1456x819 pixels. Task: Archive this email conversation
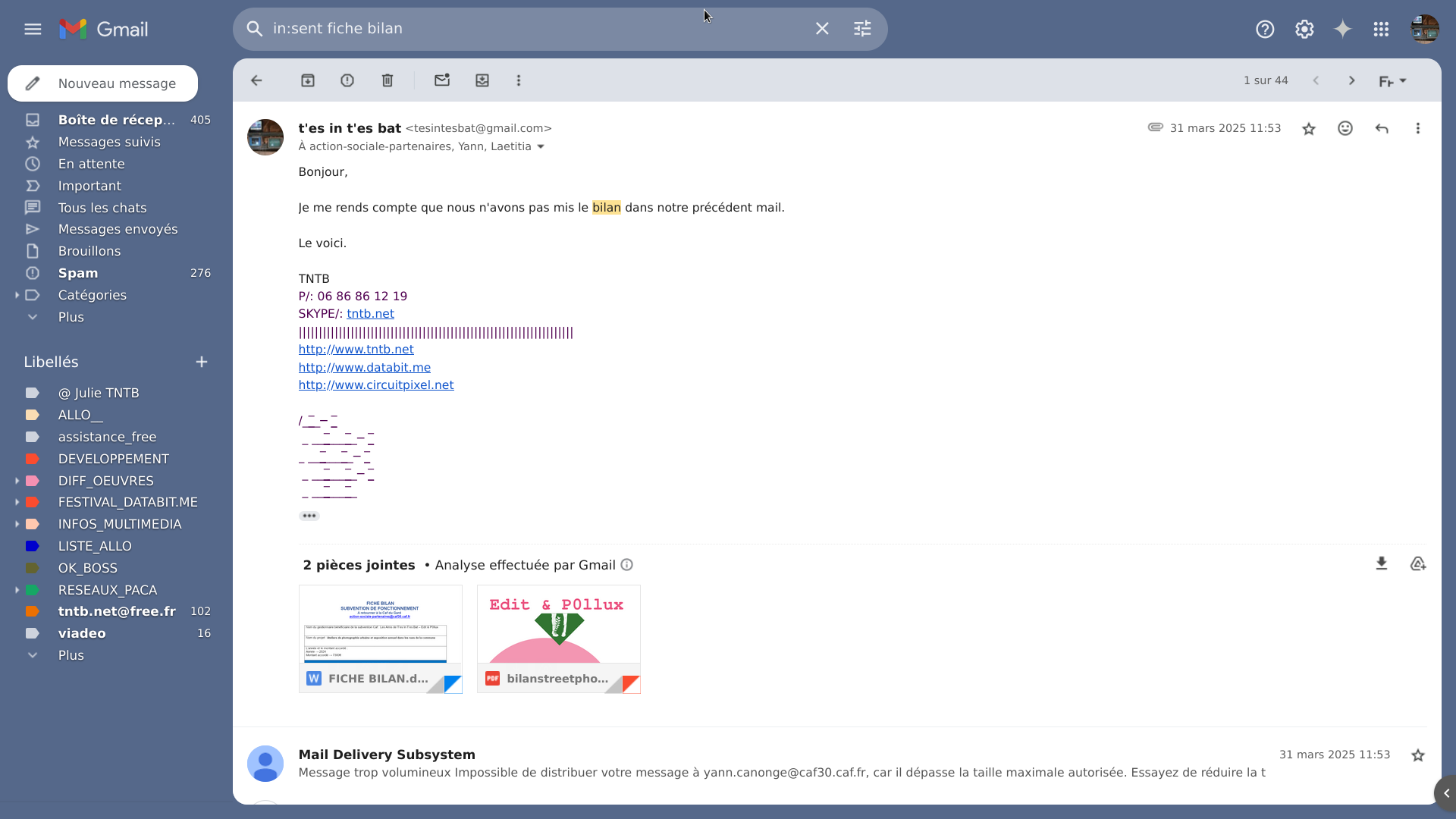[x=308, y=80]
